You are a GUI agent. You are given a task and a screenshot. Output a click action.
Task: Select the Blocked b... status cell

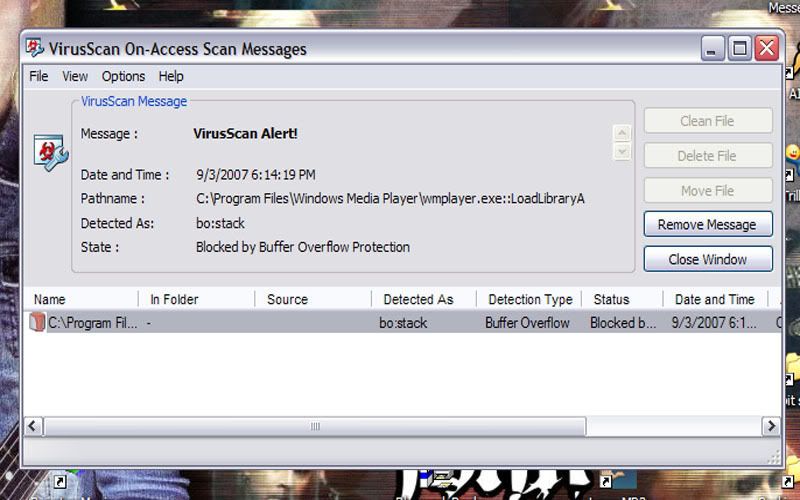click(x=623, y=323)
